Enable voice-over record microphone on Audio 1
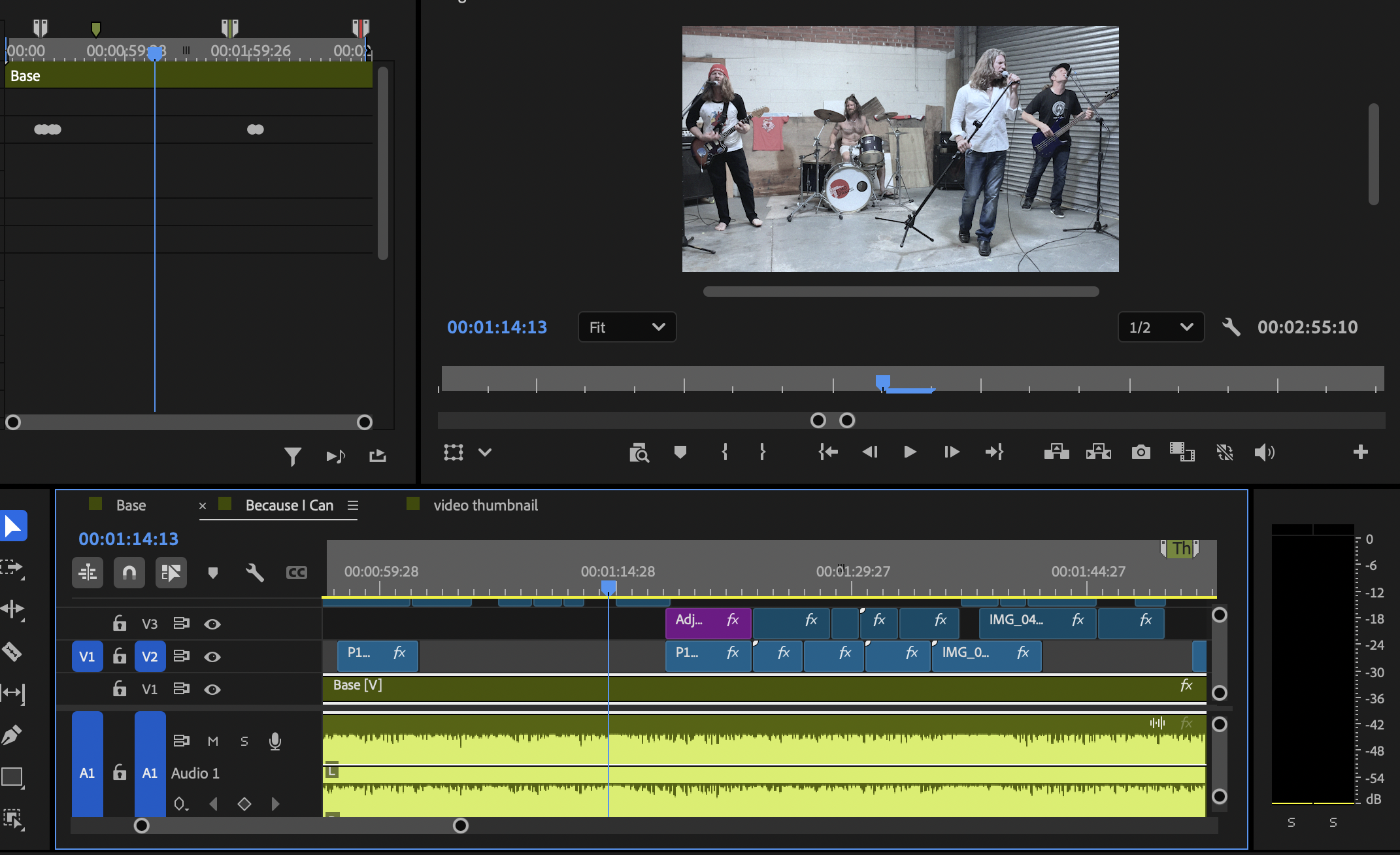The width and height of the screenshot is (1400, 855). (275, 741)
